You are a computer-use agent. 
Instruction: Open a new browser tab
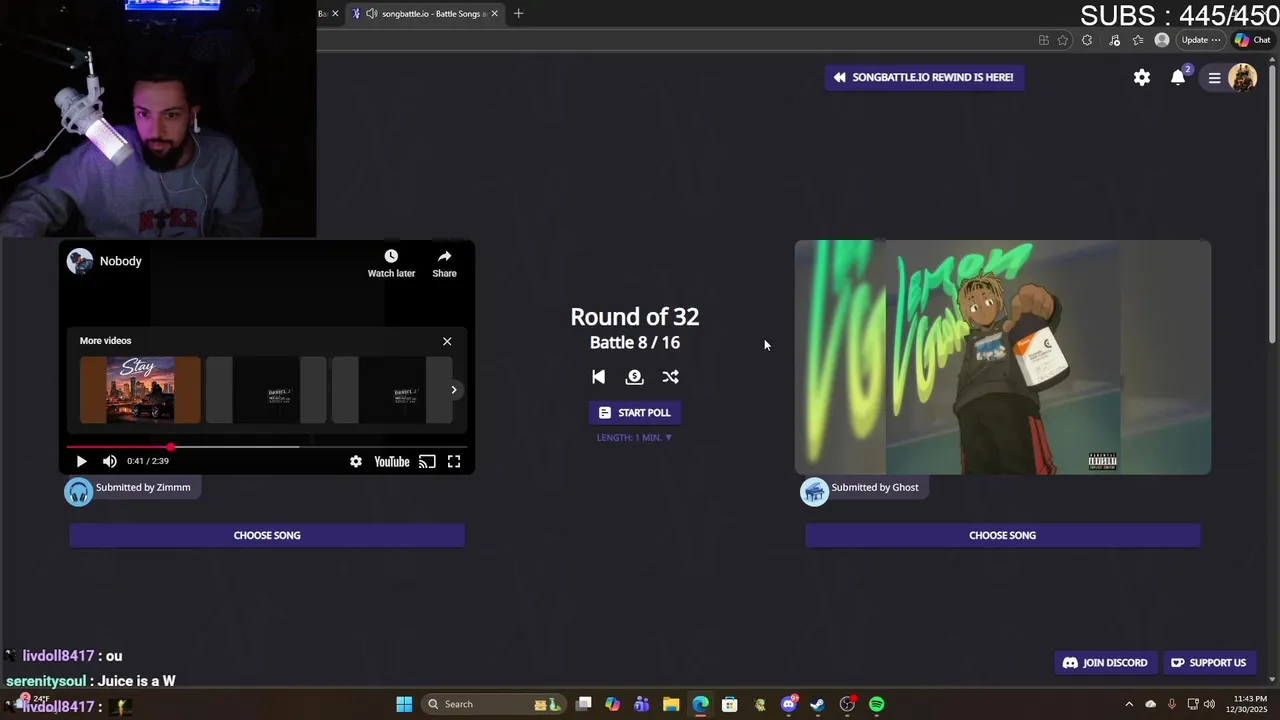[x=518, y=14]
